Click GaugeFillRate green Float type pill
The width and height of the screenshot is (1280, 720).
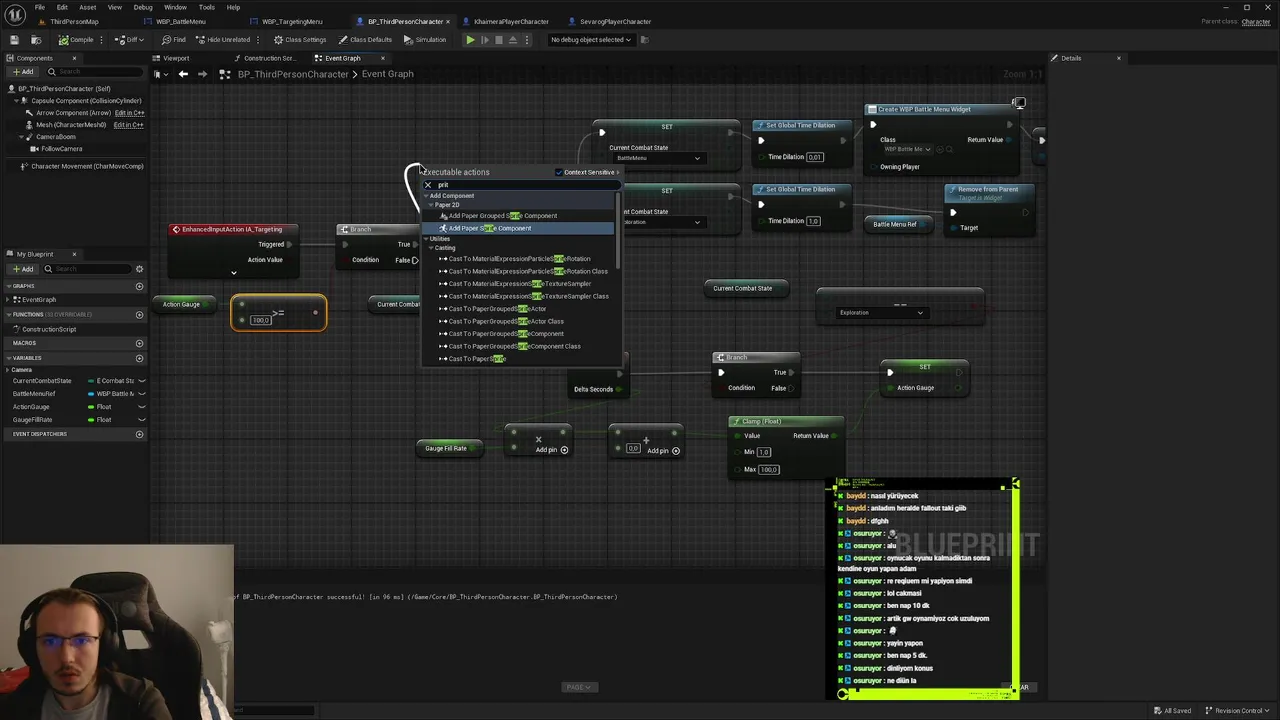(91, 420)
